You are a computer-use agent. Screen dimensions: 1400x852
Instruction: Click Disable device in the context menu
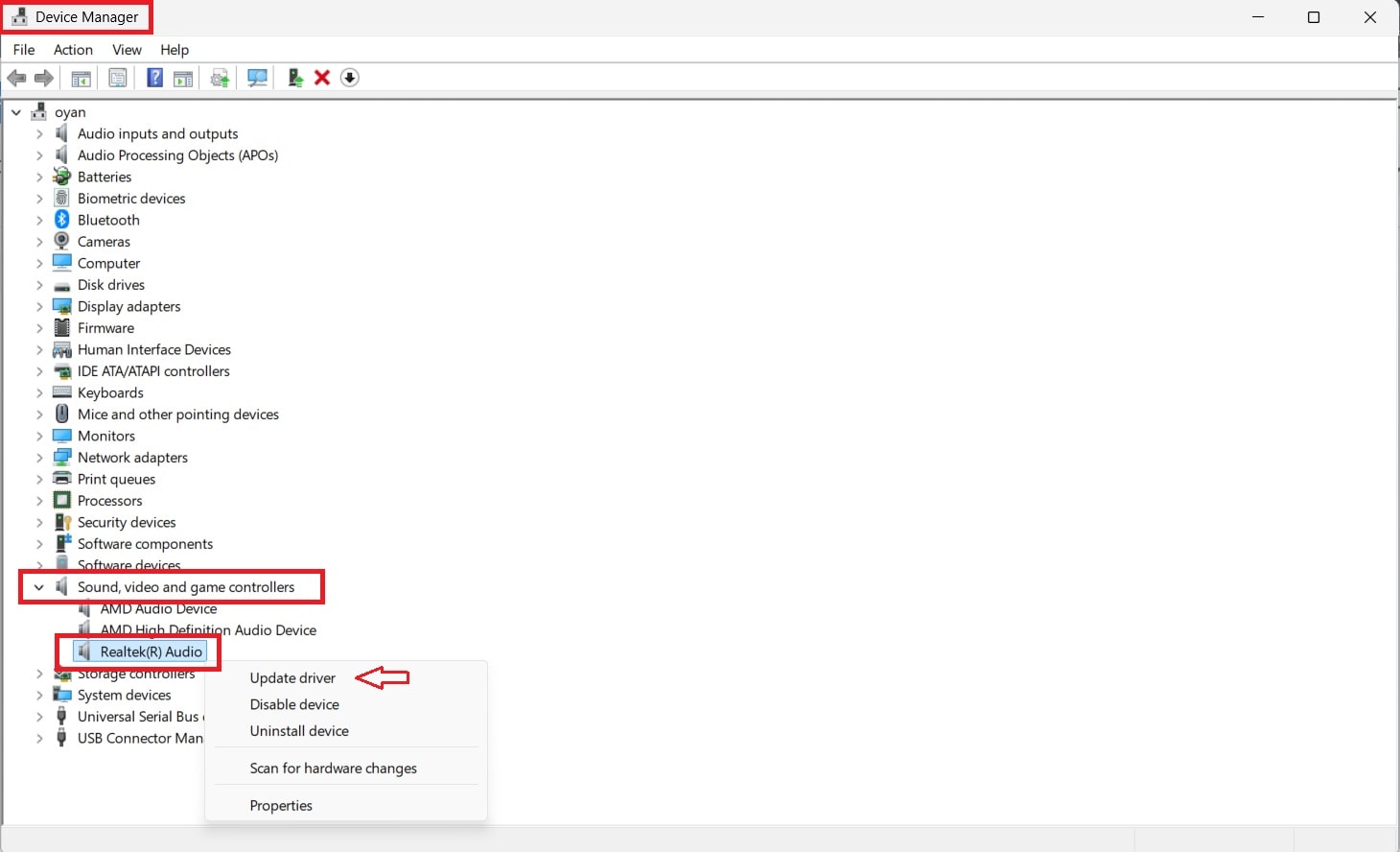[293, 703]
